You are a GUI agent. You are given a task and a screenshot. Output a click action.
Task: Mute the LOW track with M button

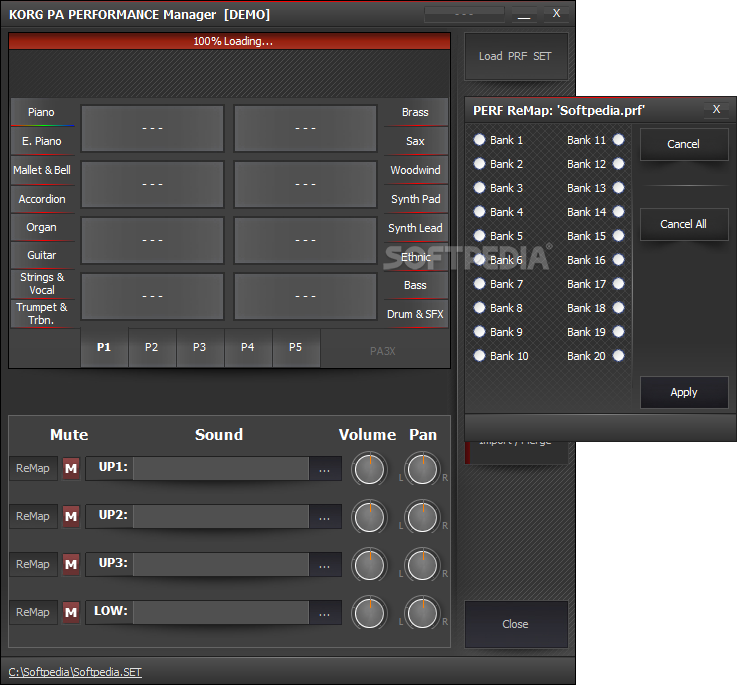coord(71,612)
